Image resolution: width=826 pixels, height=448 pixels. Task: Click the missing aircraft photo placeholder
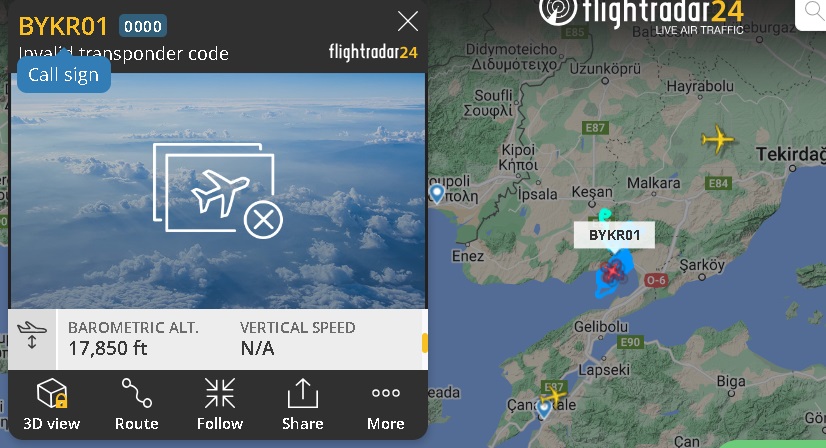coord(218,190)
